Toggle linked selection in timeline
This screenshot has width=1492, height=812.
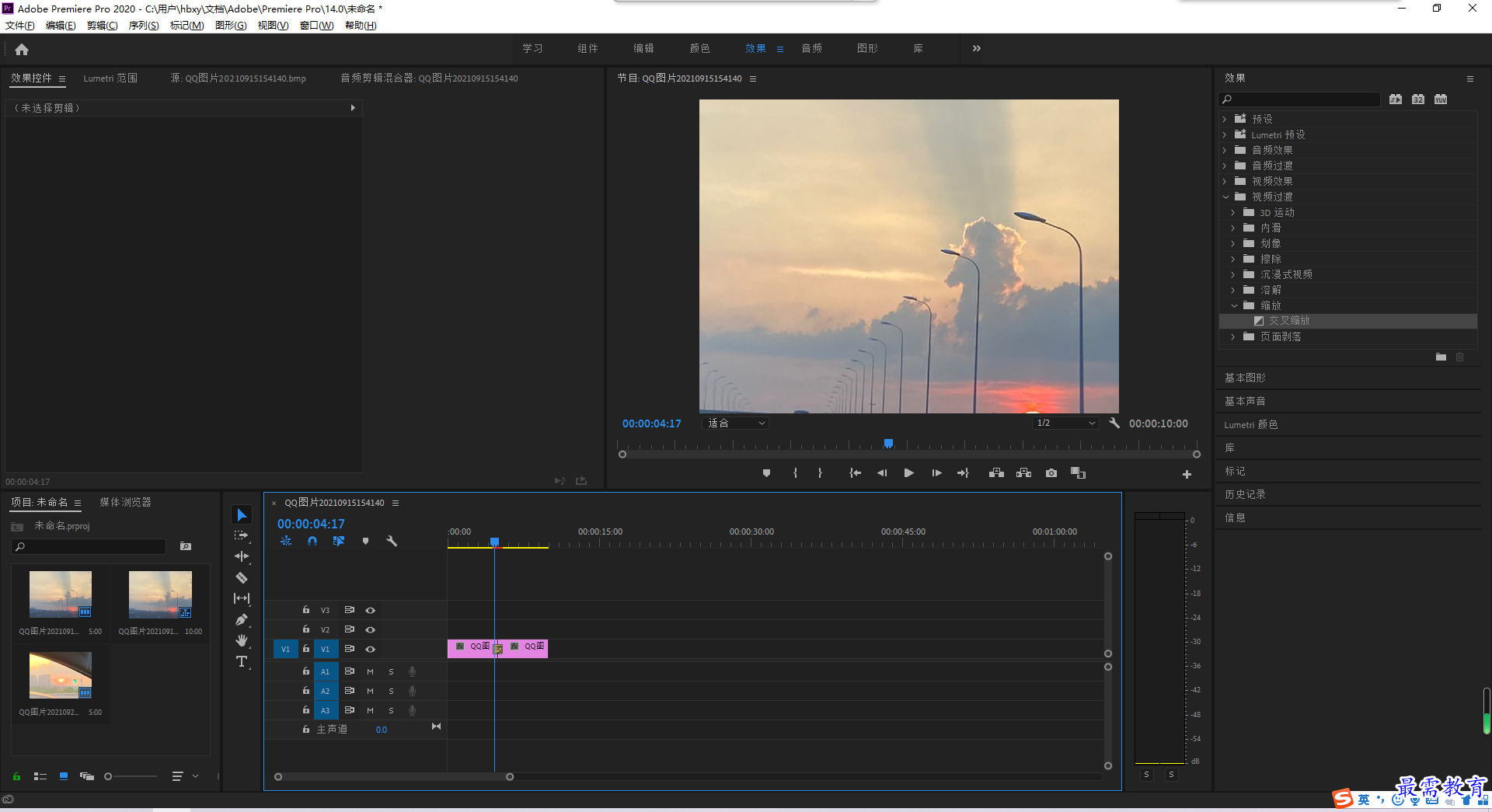coord(339,541)
